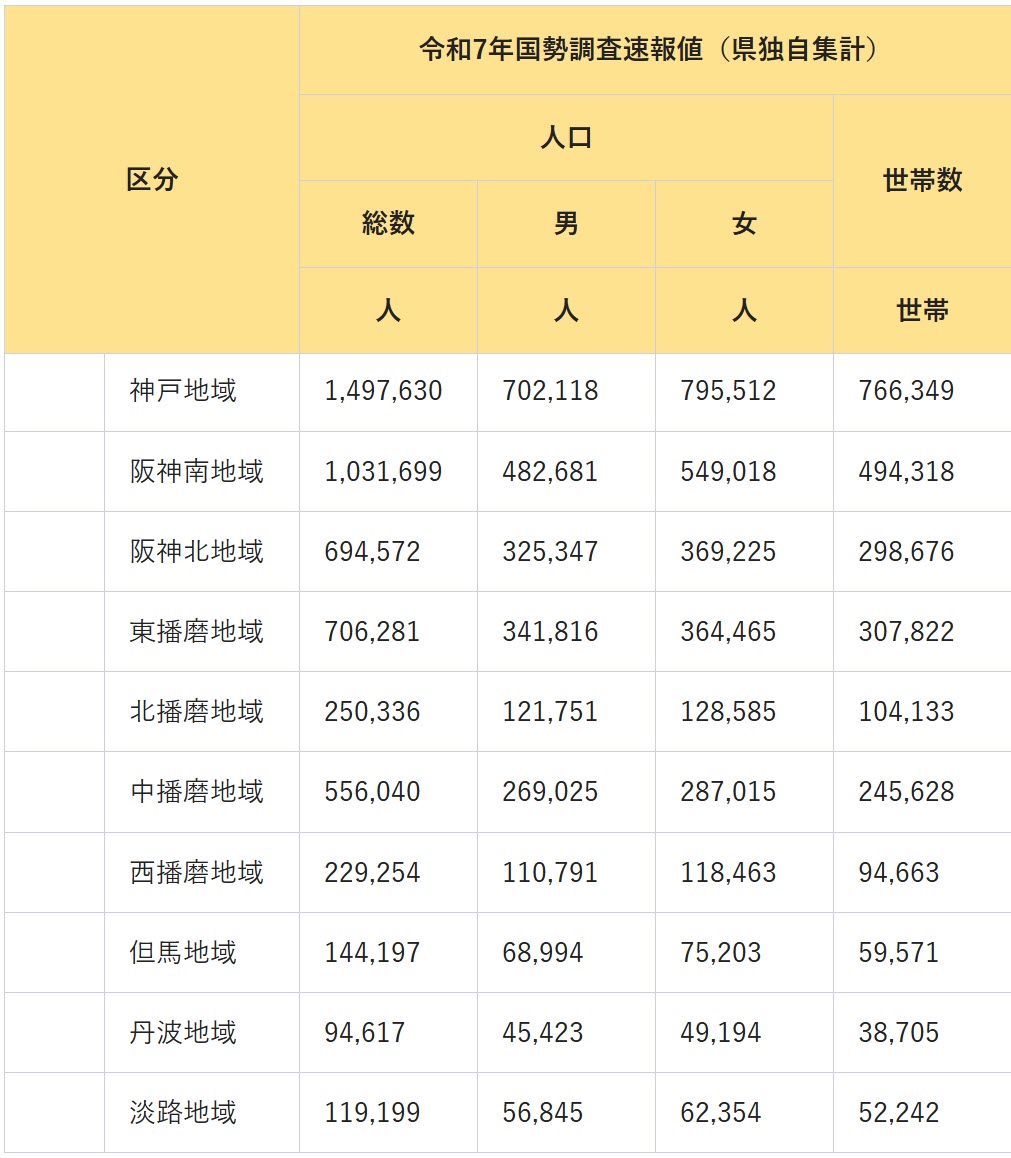Click the value 245,628
This screenshot has height=1158, width=1011.
pos(906,792)
